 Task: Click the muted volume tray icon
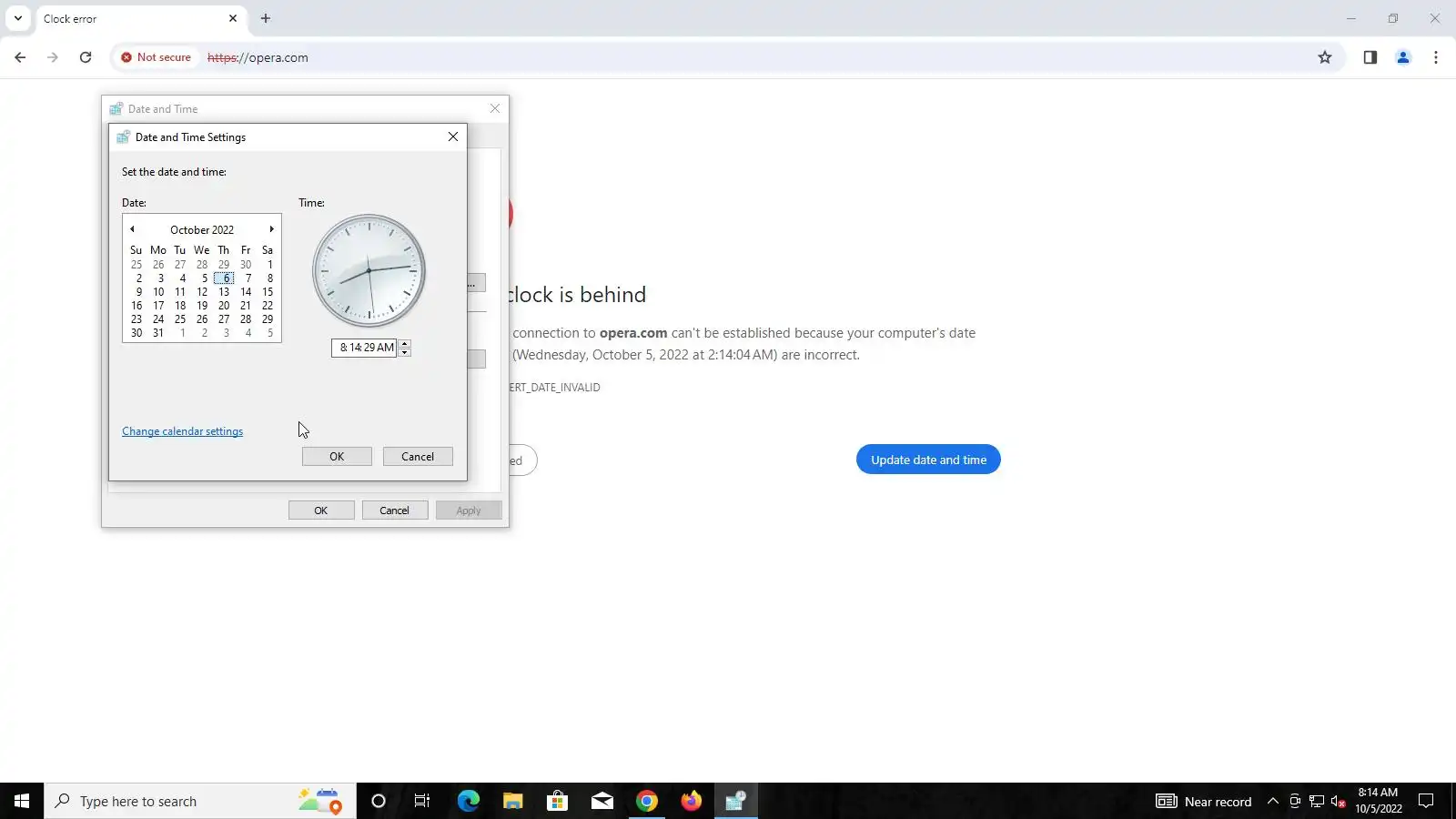pos(1339,801)
